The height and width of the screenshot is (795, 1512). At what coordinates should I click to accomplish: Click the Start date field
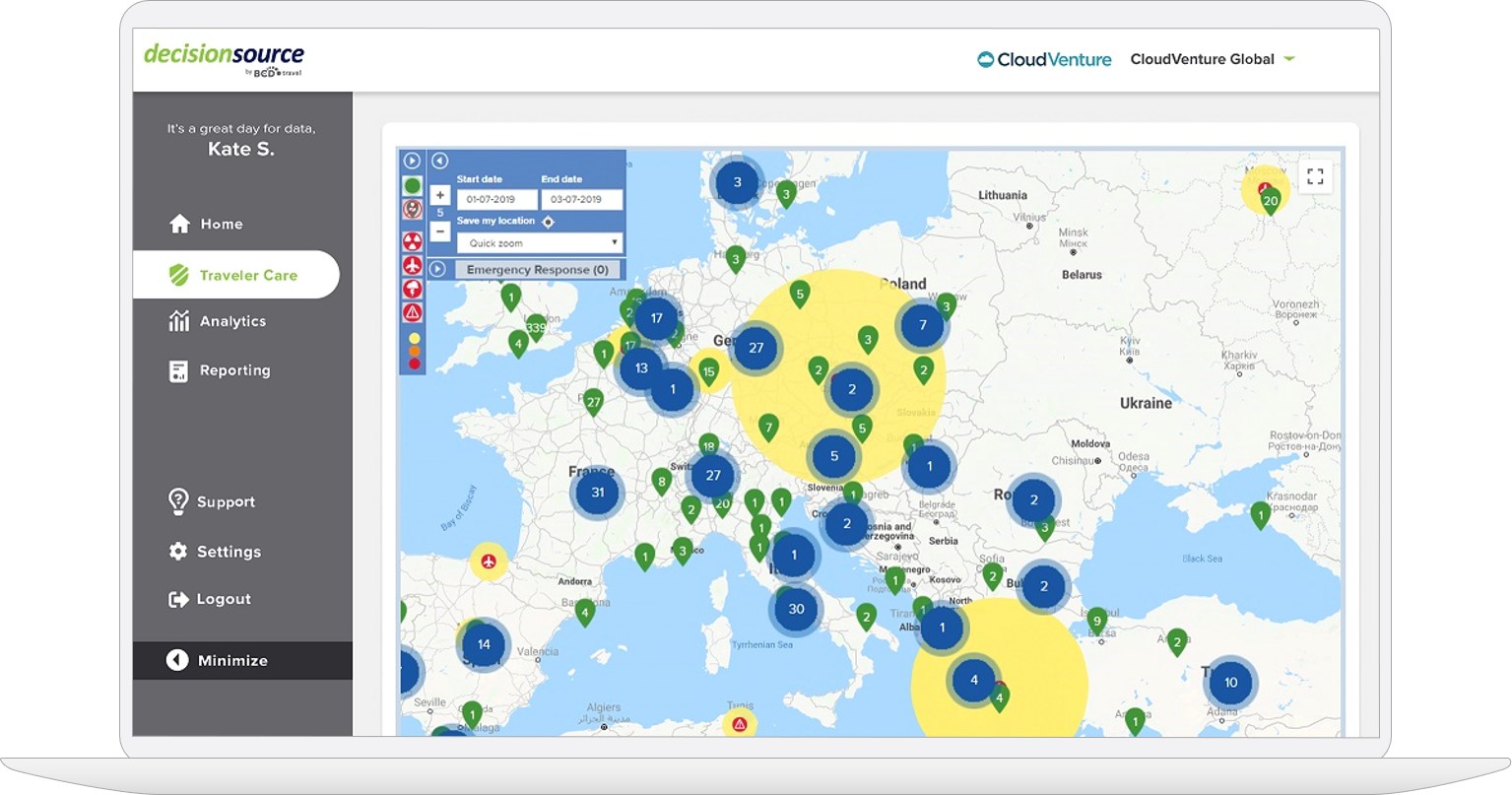point(495,199)
